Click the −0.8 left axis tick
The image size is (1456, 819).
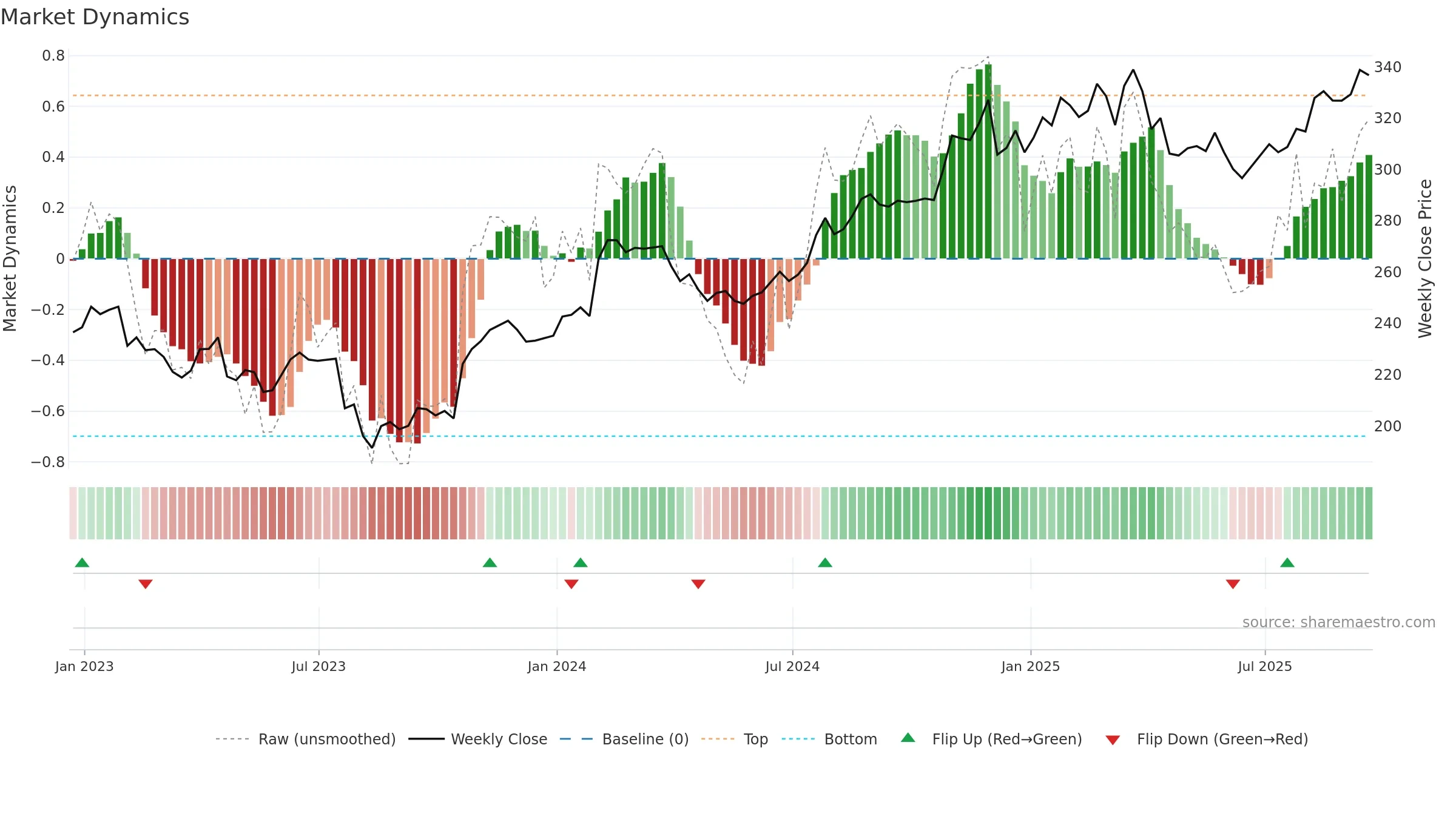(x=48, y=462)
